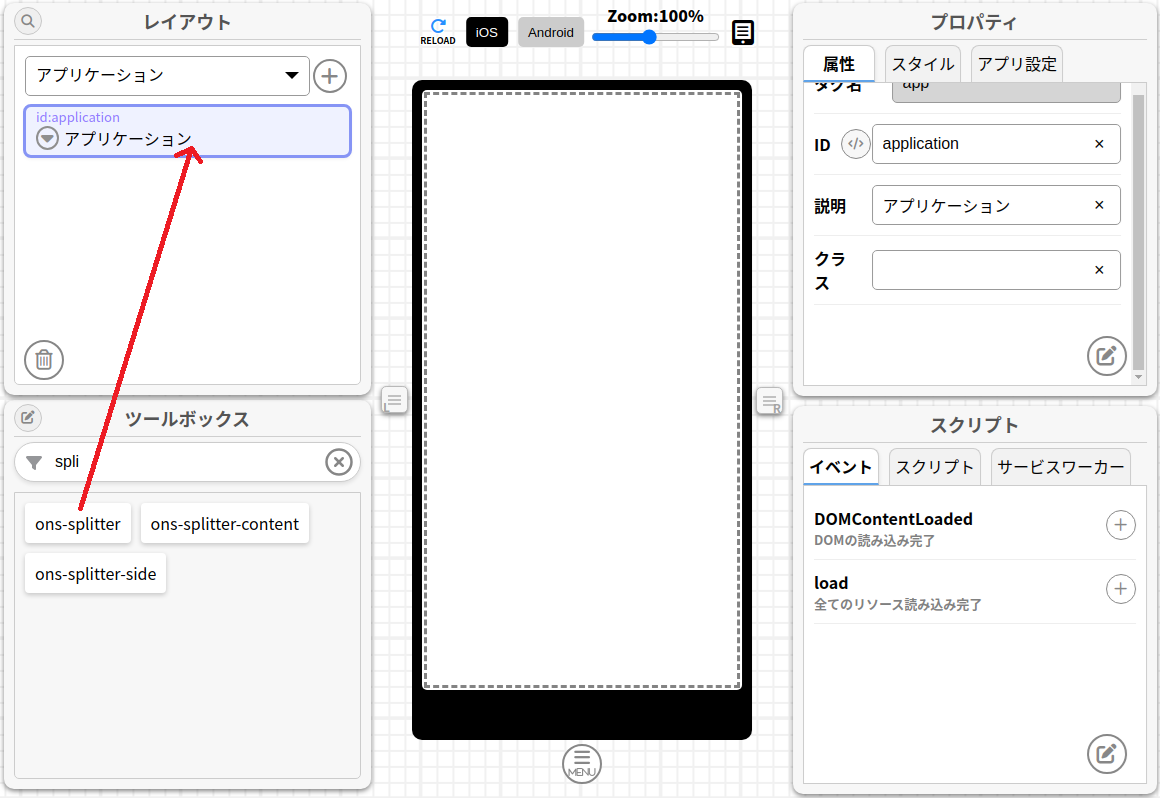Select ons-splitter-side component
Viewport: 1160px width, 798px height.
pos(96,574)
